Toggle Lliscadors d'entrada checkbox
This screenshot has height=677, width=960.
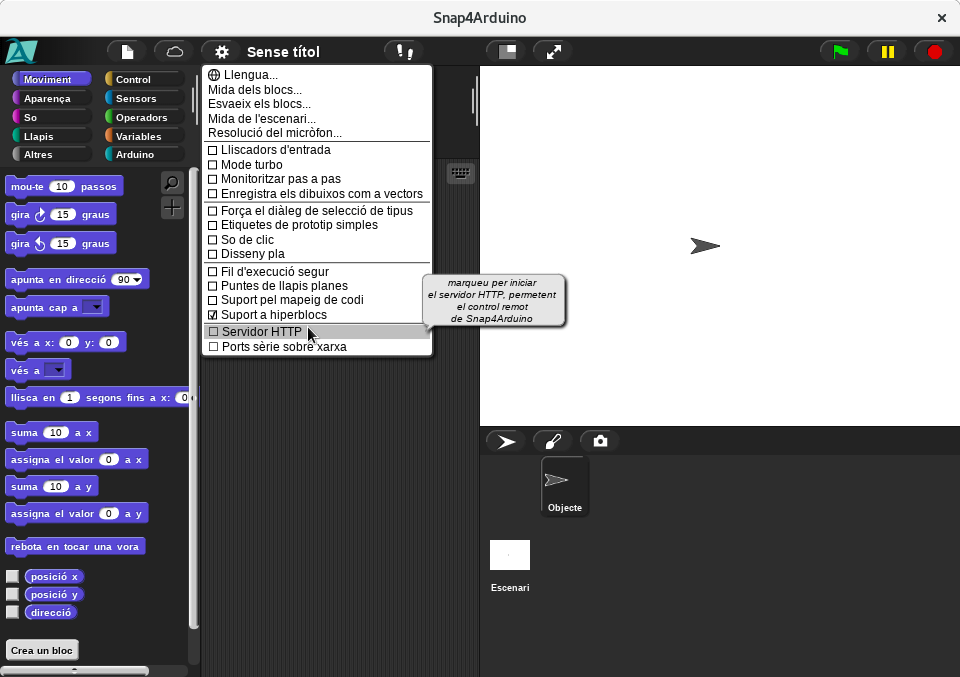[213, 150]
